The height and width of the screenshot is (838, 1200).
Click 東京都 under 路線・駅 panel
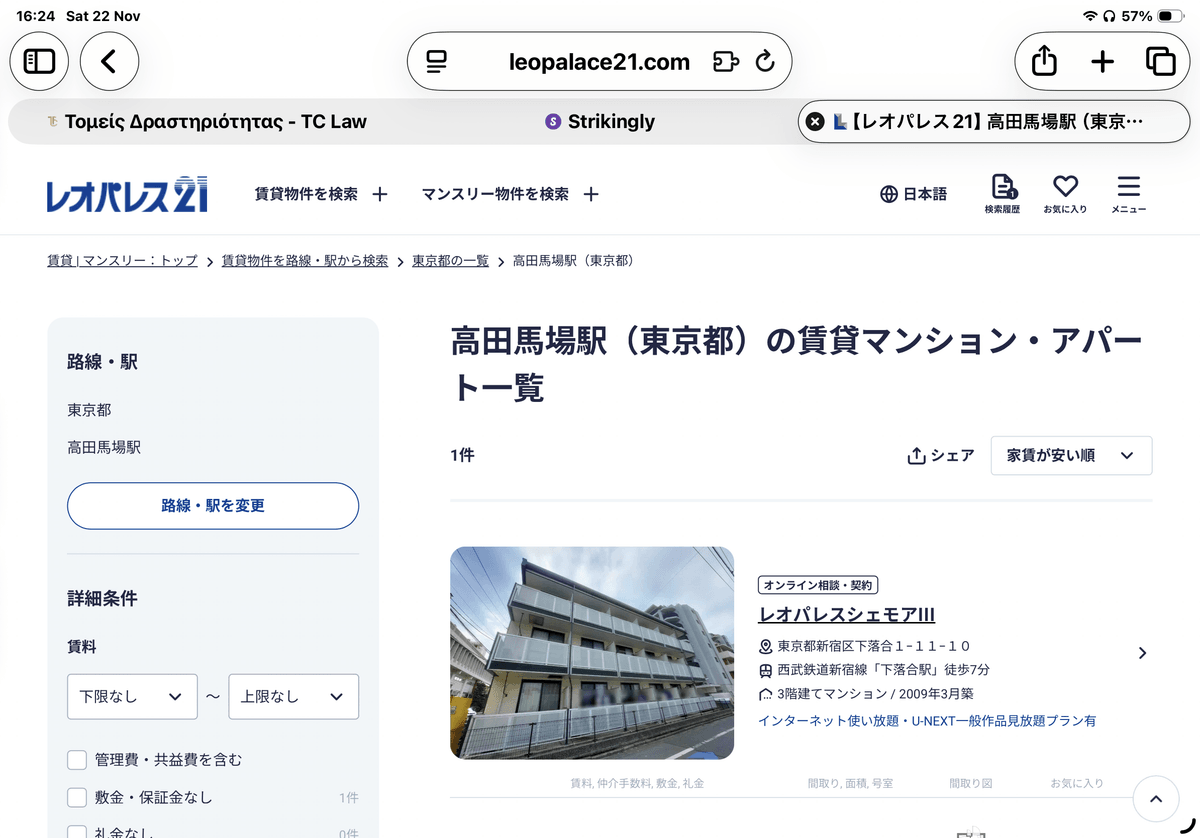coord(89,410)
